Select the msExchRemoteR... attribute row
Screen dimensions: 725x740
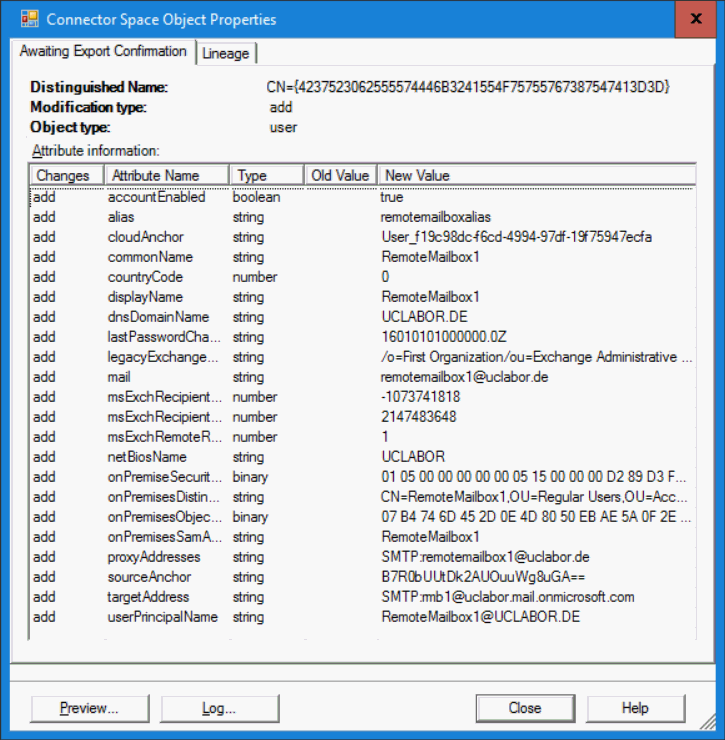[x=362, y=437]
